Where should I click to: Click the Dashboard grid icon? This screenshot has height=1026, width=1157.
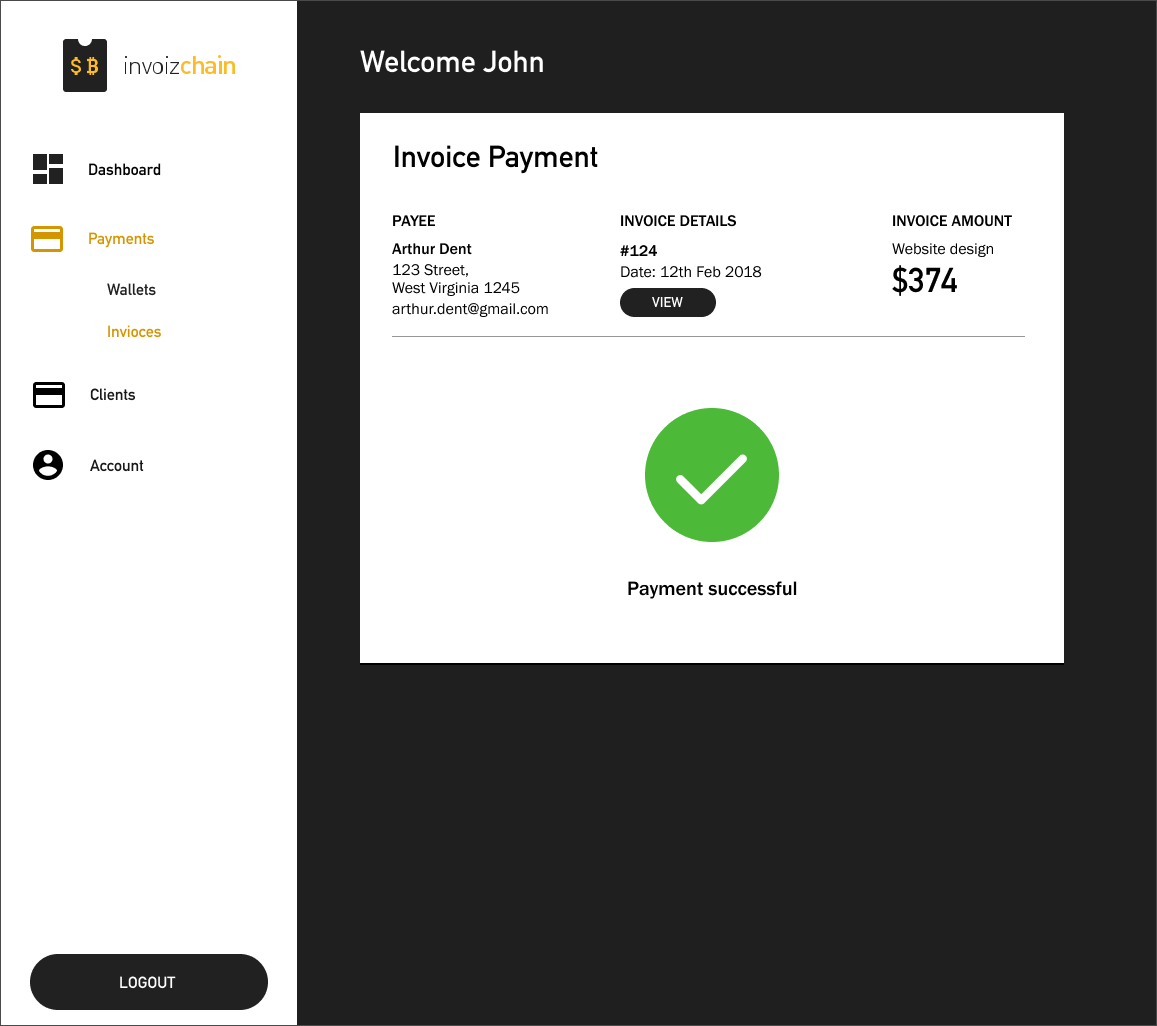(x=48, y=169)
